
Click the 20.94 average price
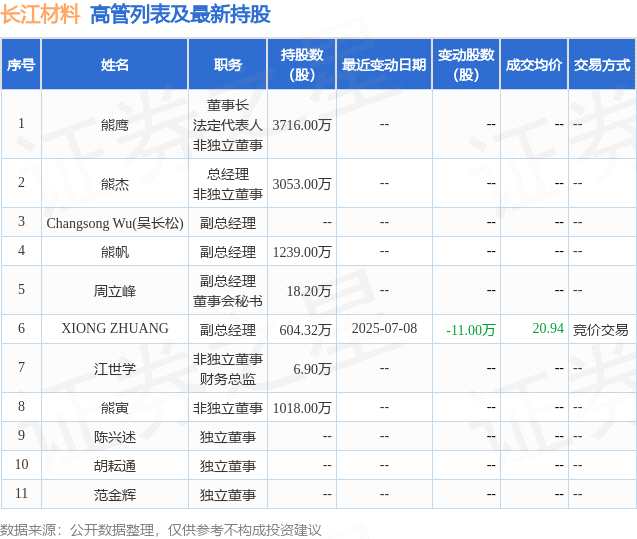tap(548, 328)
